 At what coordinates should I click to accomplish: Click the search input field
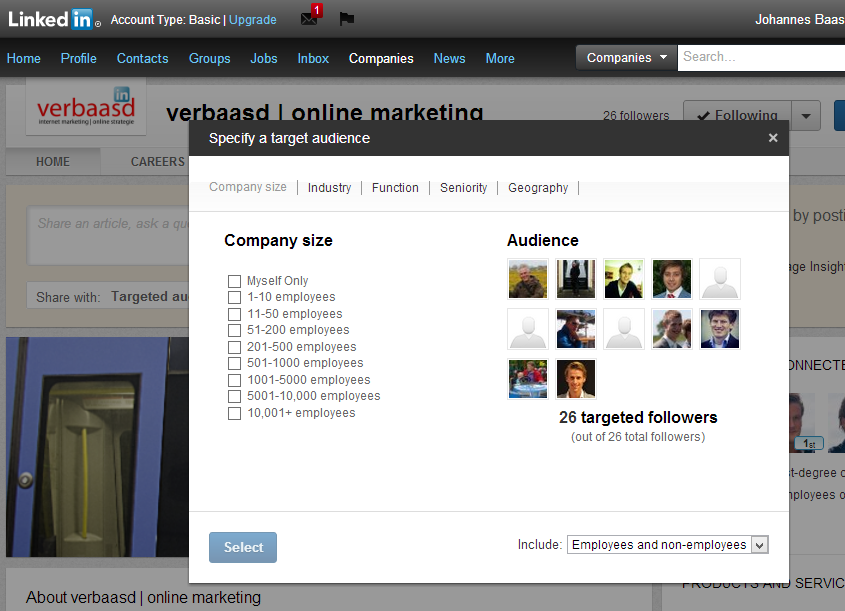(x=761, y=57)
